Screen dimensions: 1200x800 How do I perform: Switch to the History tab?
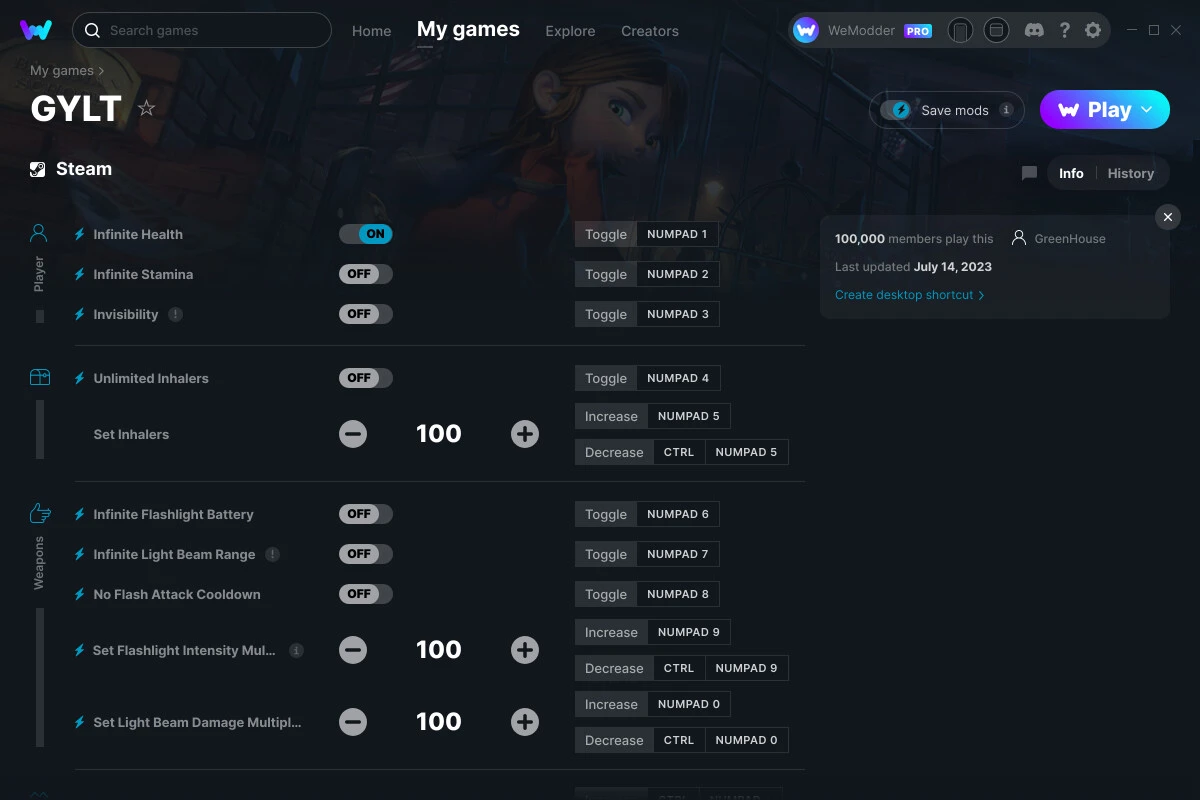point(1131,173)
